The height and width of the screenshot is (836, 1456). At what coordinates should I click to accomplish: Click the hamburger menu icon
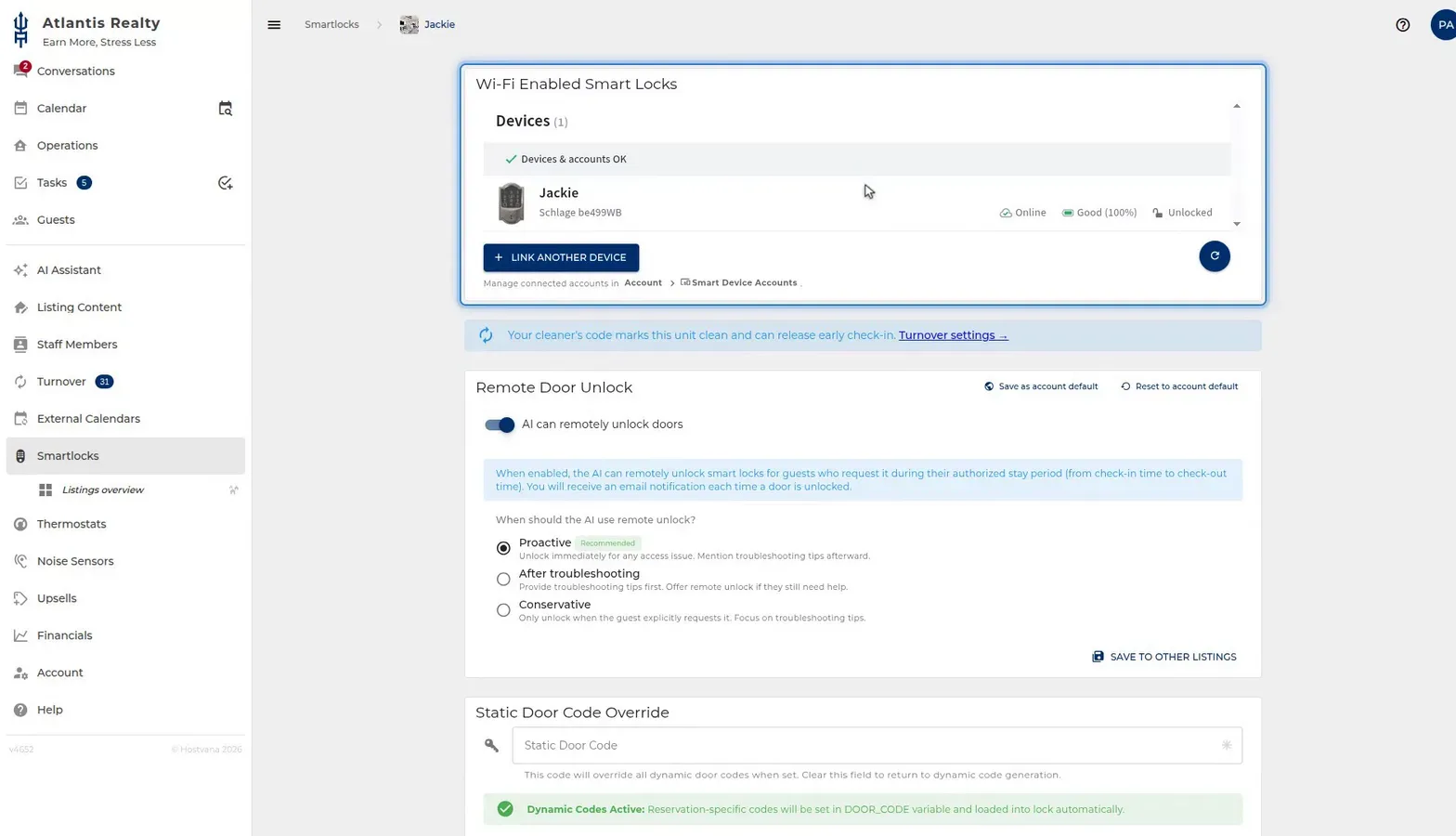274,25
